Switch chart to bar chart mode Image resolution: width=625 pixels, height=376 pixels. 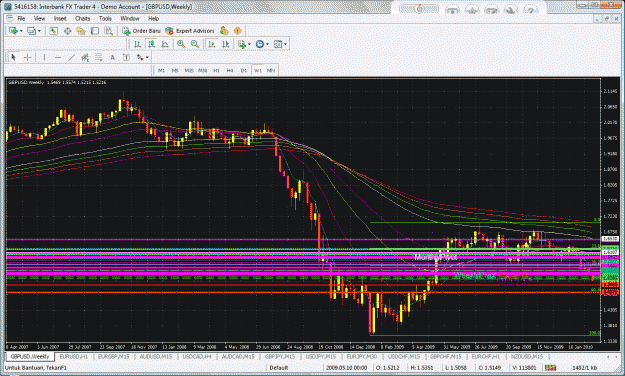(x=138, y=44)
